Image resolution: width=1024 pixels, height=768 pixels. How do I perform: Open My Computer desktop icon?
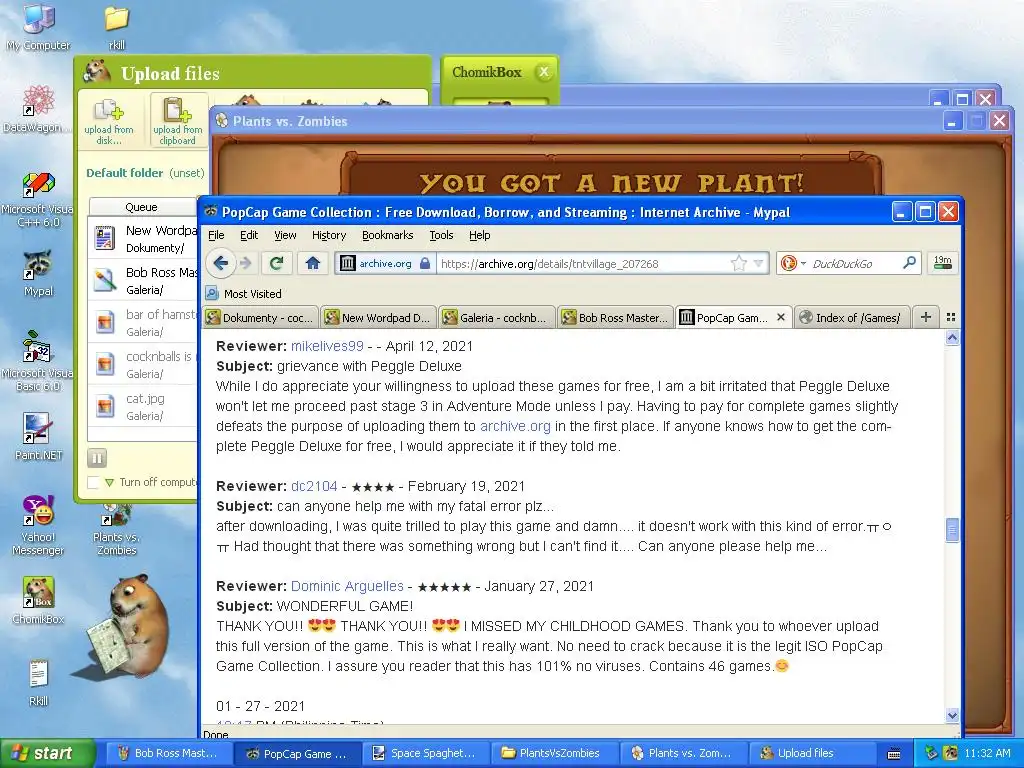(x=38, y=26)
